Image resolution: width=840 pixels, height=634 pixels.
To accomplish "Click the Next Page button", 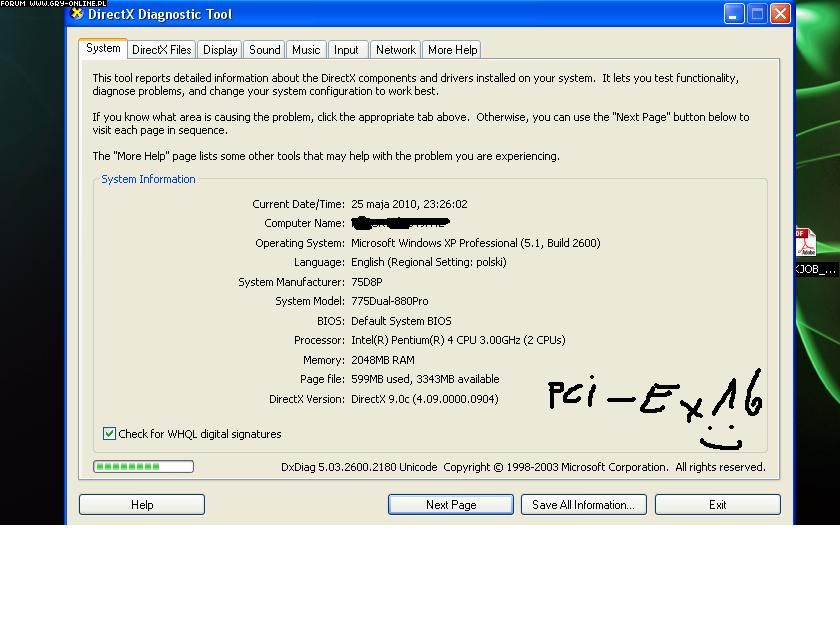I will (451, 504).
